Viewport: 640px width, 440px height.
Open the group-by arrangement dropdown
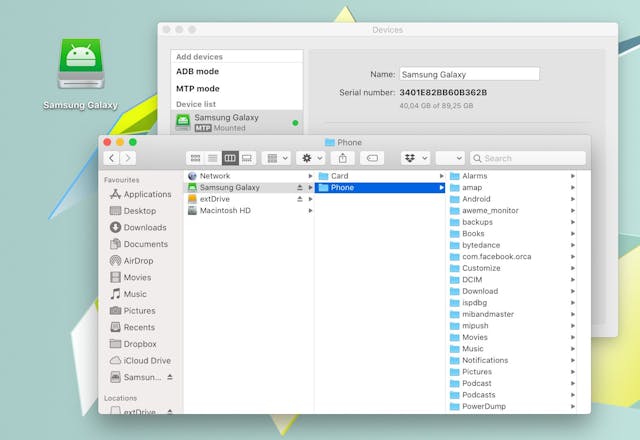click(277, 158)
